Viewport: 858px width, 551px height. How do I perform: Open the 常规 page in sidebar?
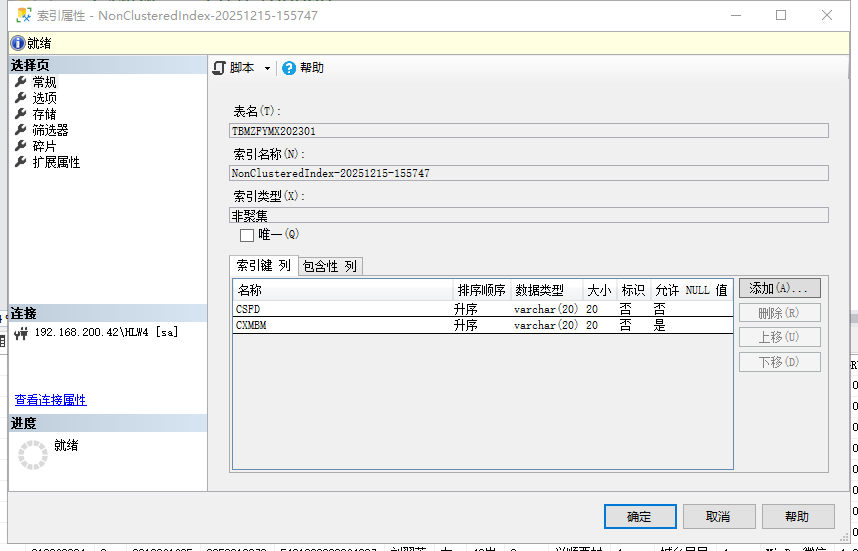click(x=44, y=83)
